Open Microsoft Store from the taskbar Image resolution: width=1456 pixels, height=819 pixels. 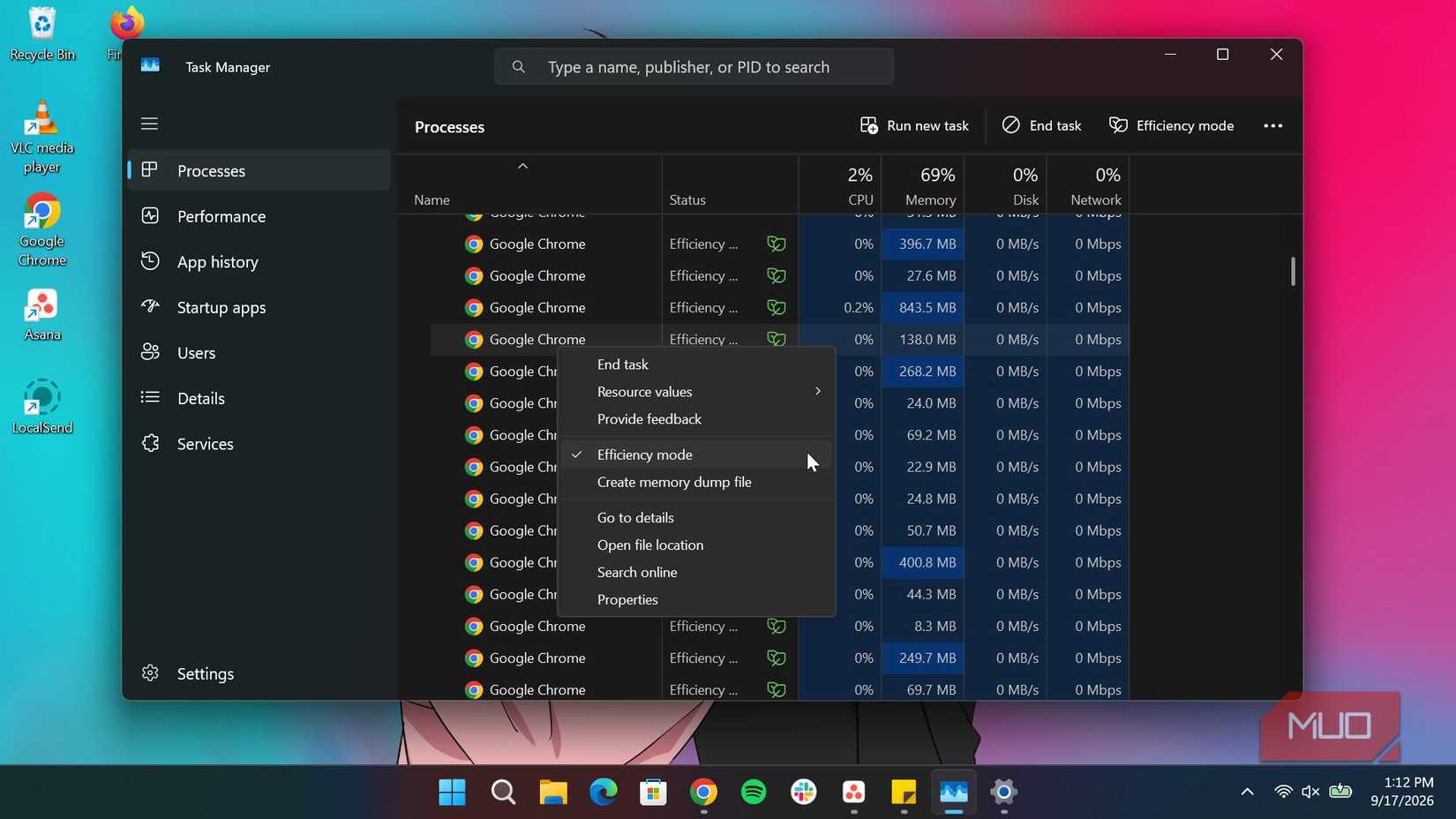[653, 793]
